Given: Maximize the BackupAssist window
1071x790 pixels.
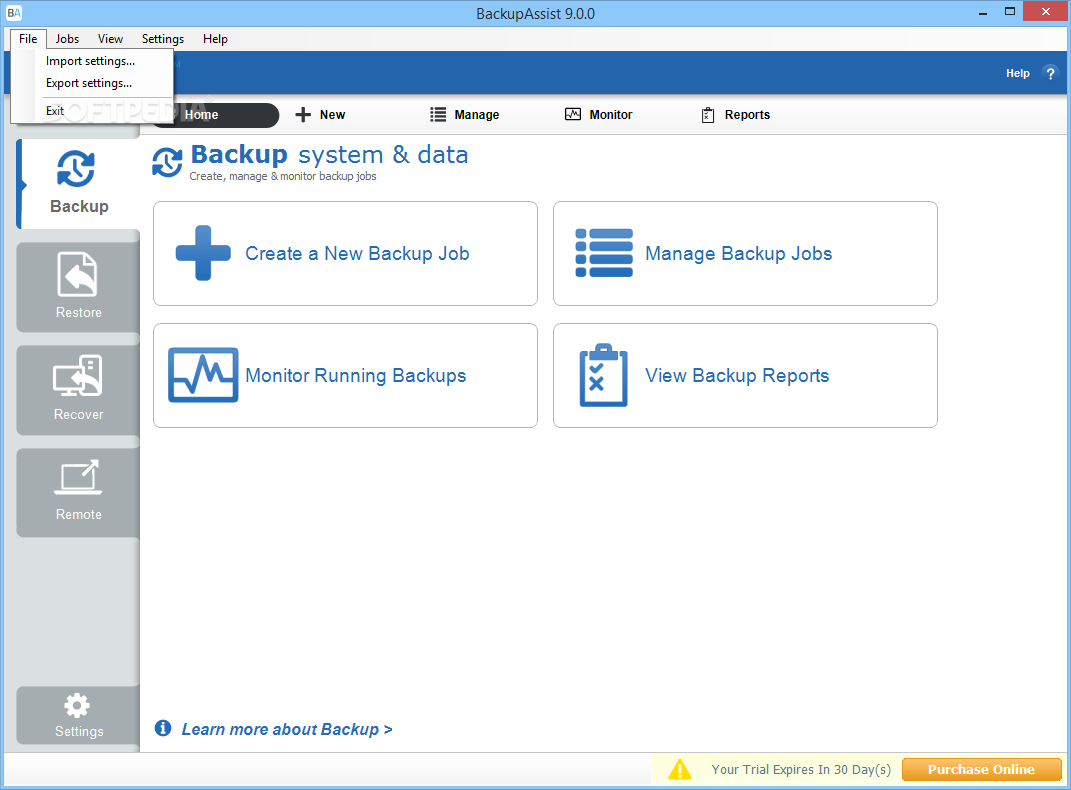Looking at the screenshot, I should point(1010,12).
